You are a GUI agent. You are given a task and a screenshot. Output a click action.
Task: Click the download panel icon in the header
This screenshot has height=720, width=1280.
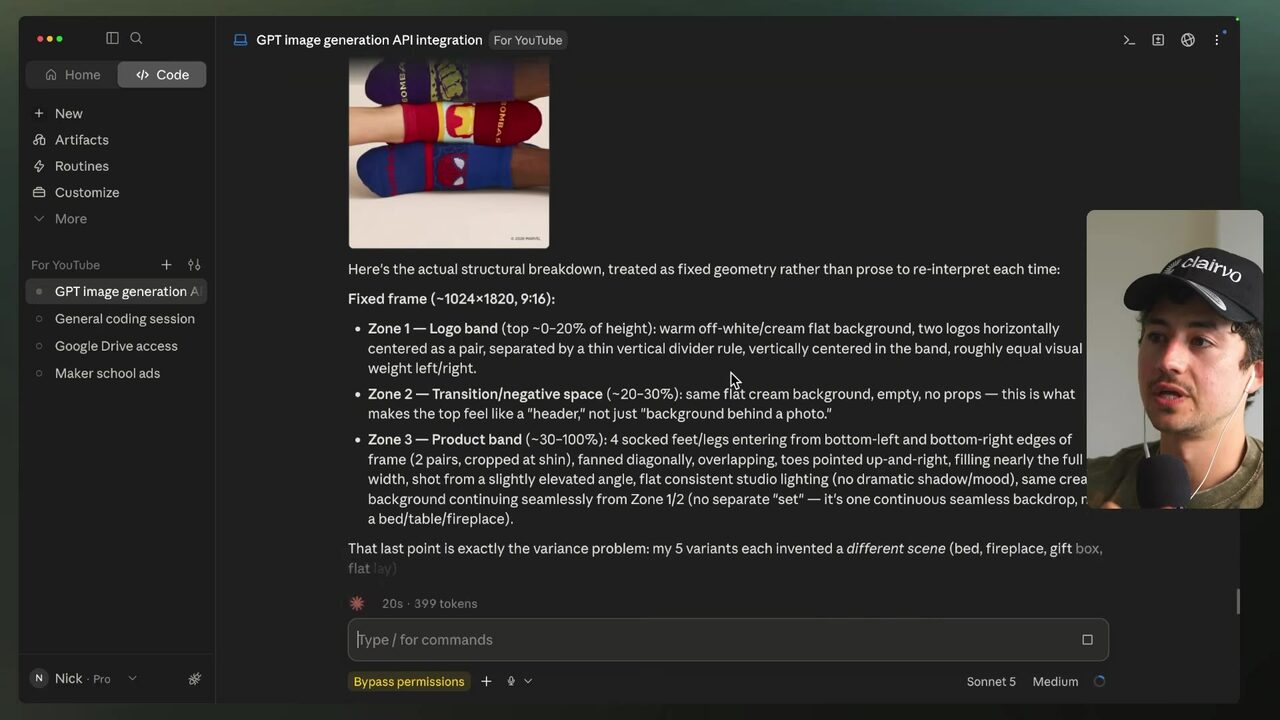pyautogui.click(x=1158, y=40)
